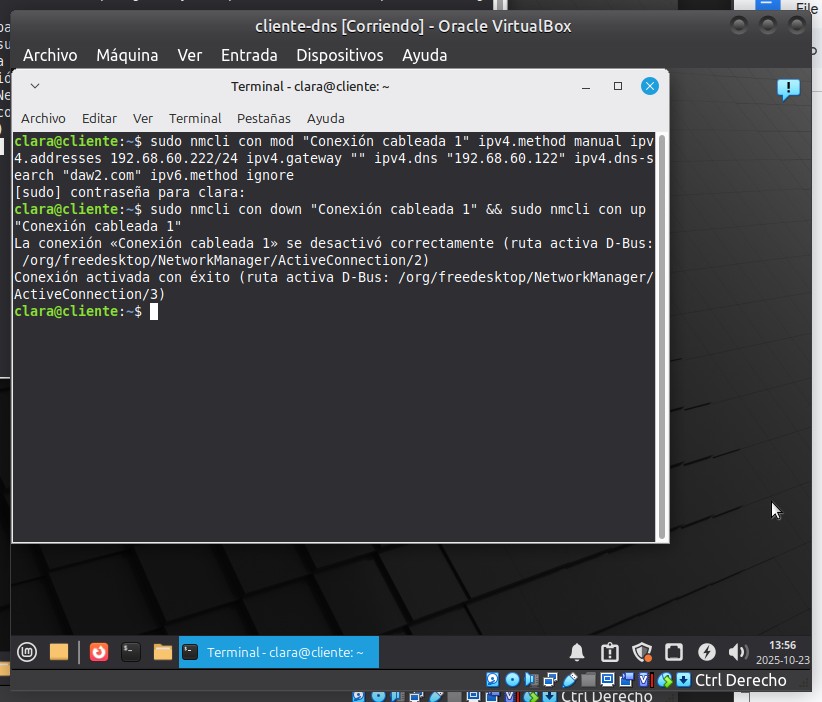Click the terminal command prompt line

pyautogui.click(x=300, y=312)
